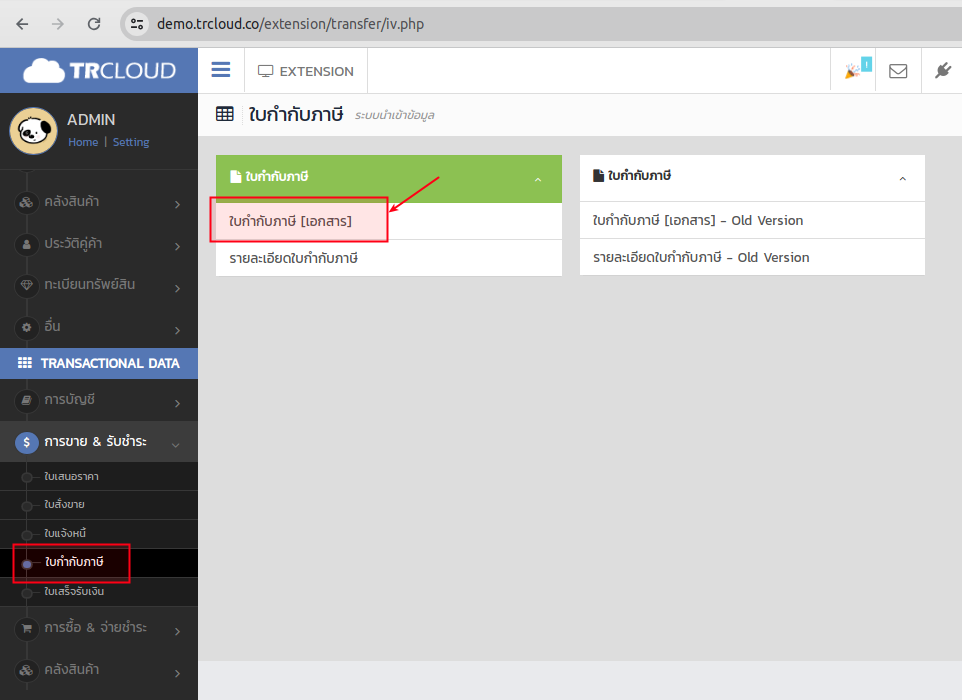Click the ADMIN username text
The image size is (962, 700).
point(91,120)
